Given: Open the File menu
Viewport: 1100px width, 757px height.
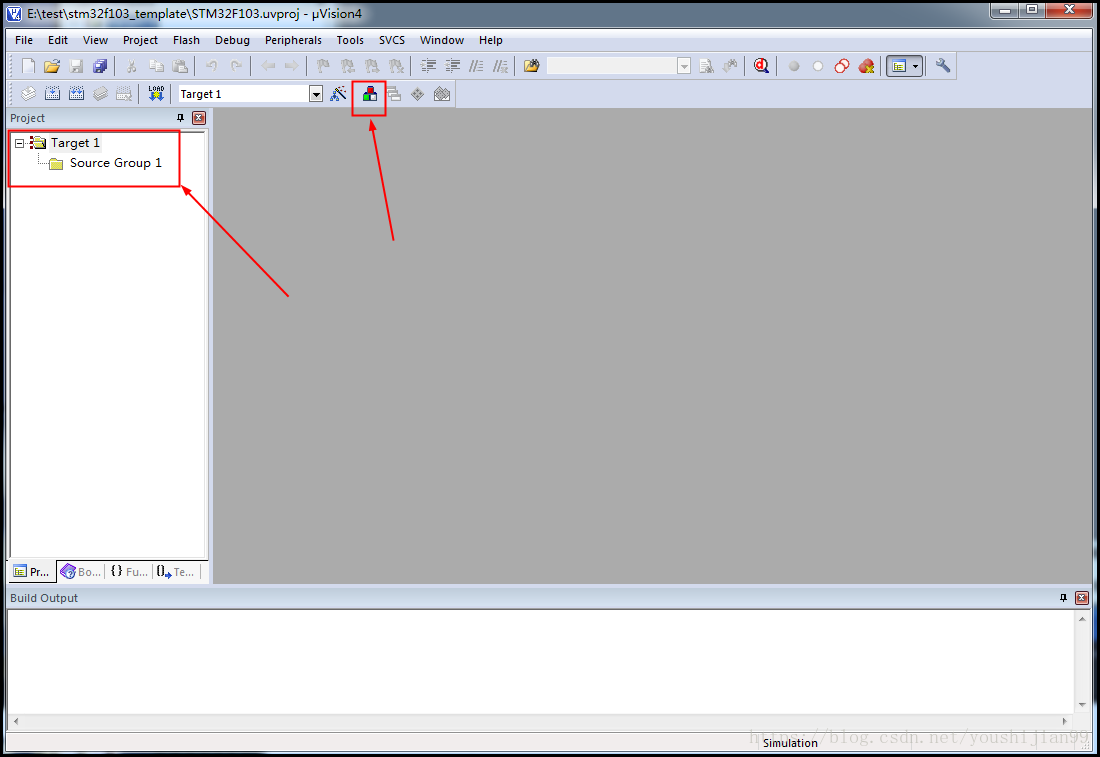Looking at the screenshot, I should [x=24, y=40].
